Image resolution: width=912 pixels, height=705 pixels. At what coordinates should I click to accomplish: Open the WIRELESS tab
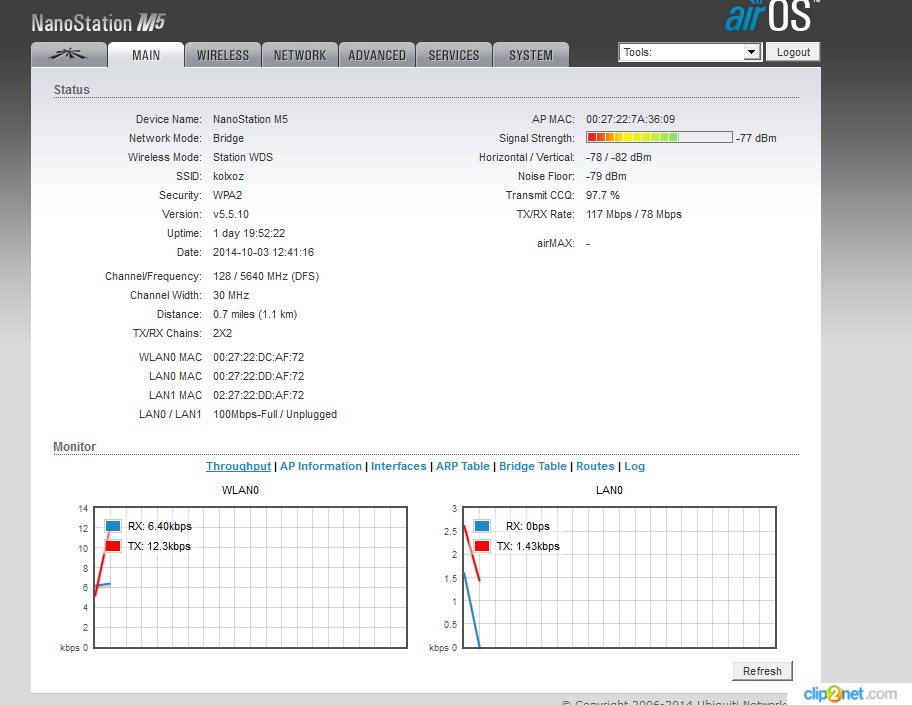click(x=223, y=55)
